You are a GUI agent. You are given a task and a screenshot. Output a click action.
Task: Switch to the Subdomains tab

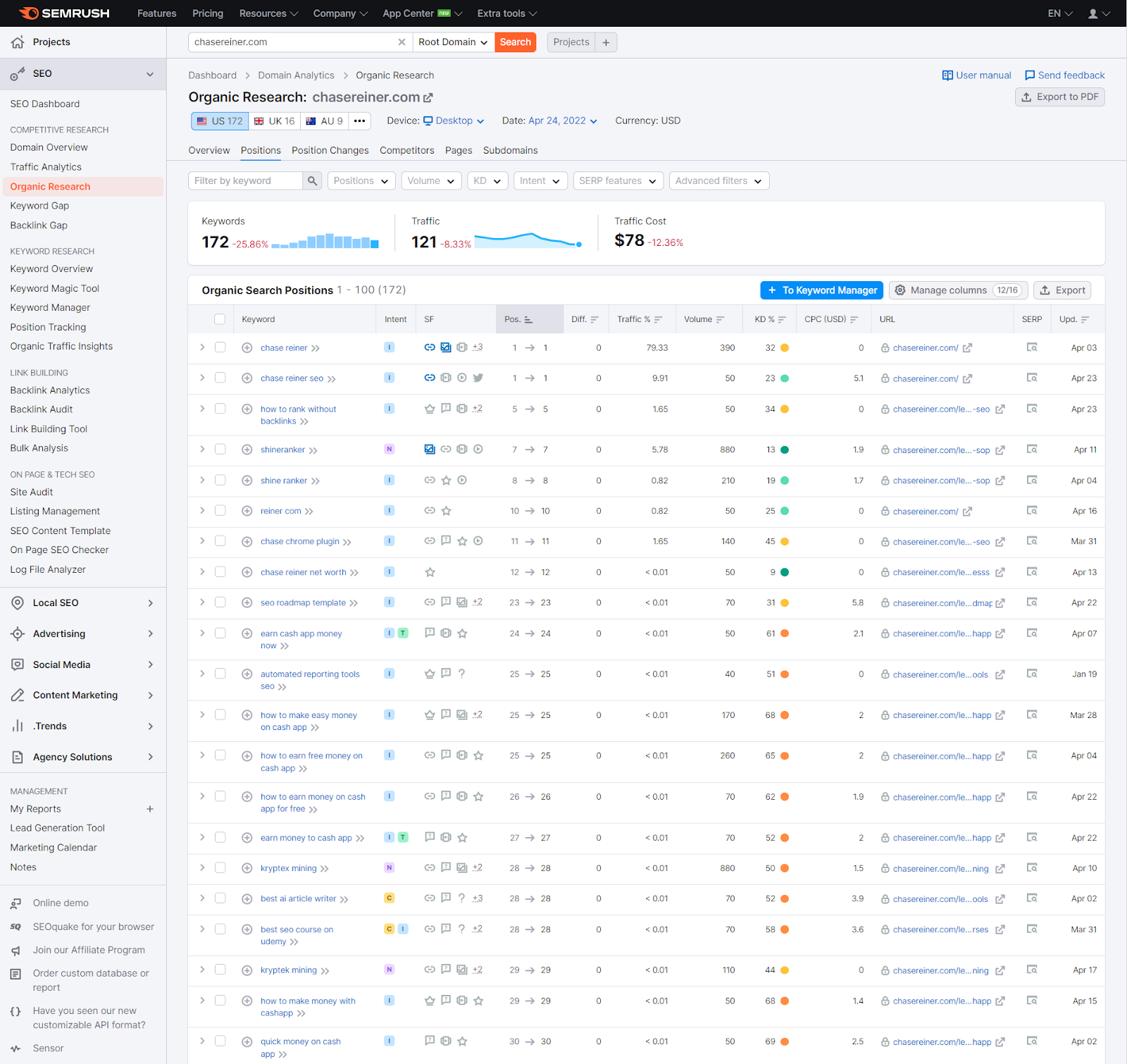tap(511, 151)
